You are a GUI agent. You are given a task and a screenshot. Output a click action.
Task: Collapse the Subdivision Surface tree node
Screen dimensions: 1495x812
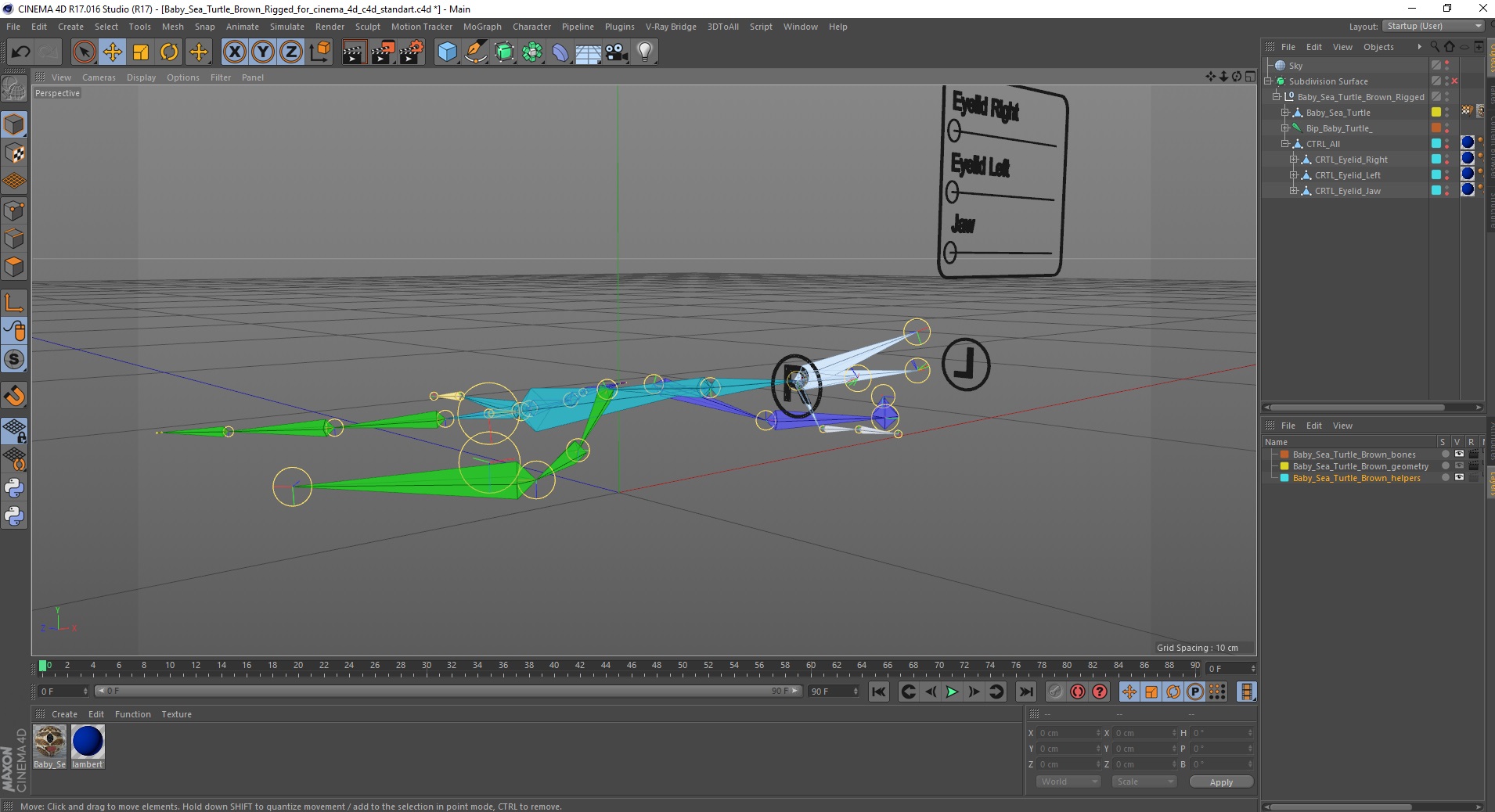point(1268,81)
